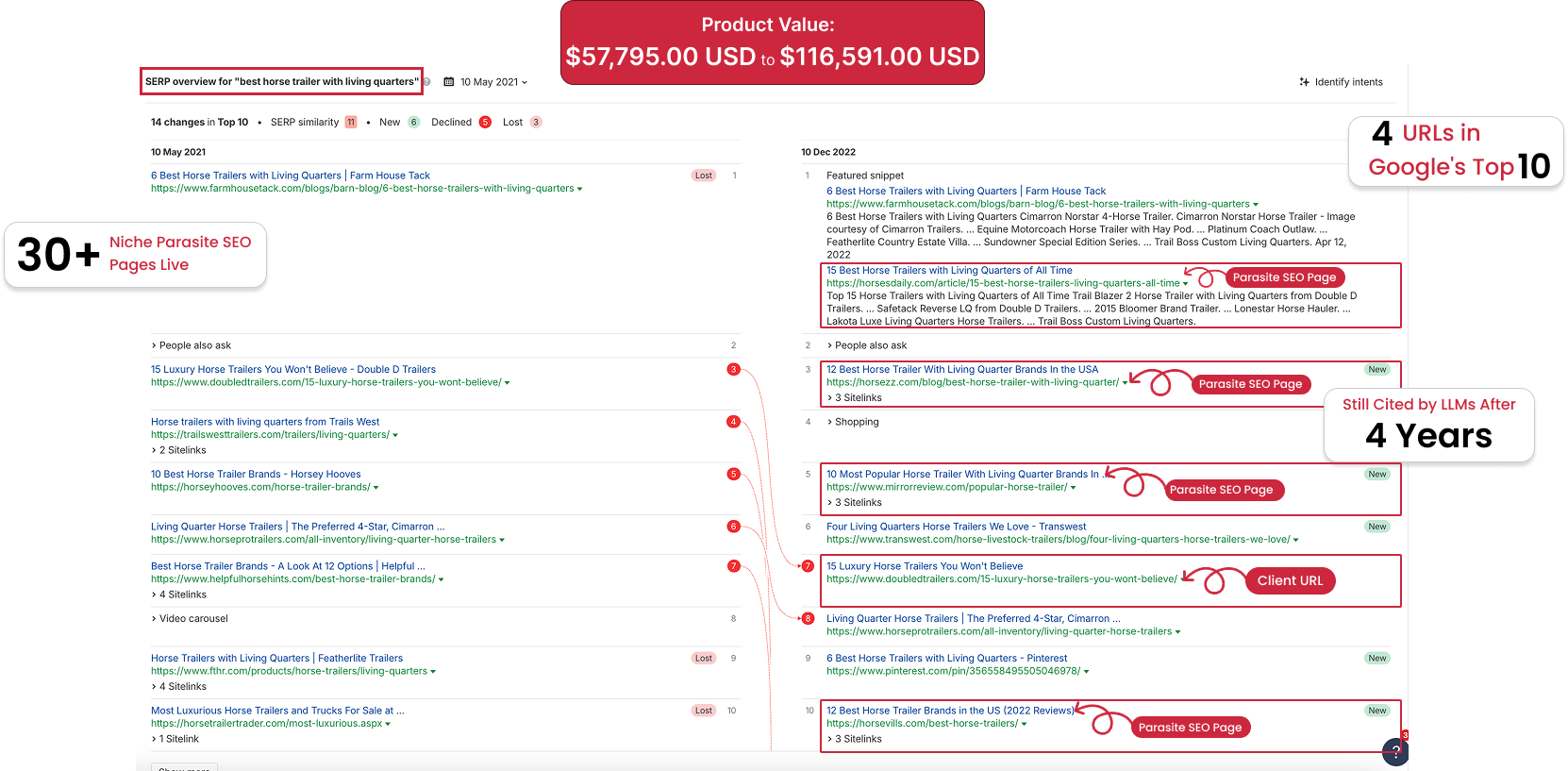Open the 10 Best Horse Trailer Brands link
This screenshot has height=771, width=1568.
[256, 475]
